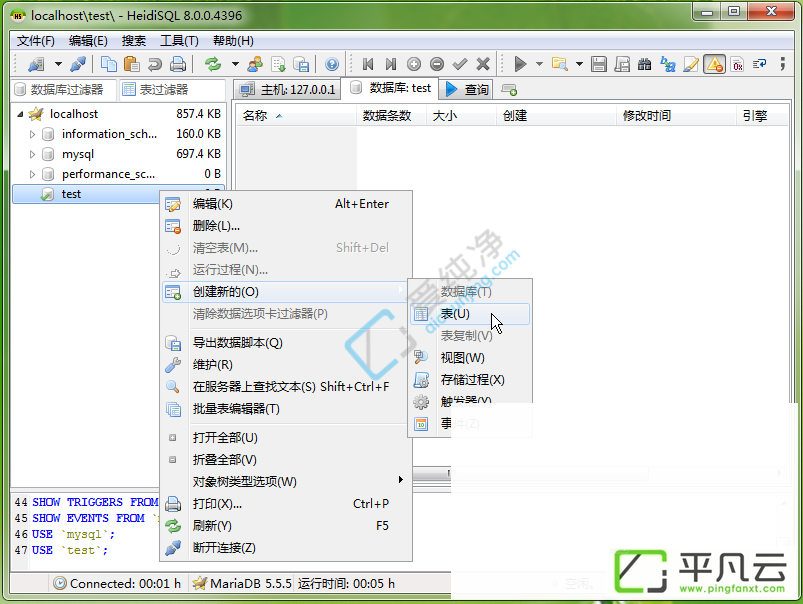This screenshot has height=604, width=803.
Task: Choose 表(U) in the submenu
Action: 470,314
